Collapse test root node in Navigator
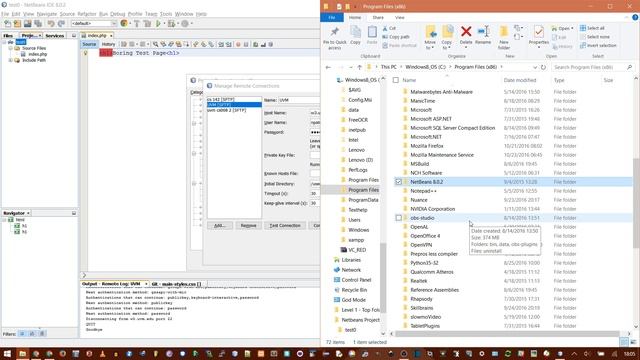 [4, 220]
